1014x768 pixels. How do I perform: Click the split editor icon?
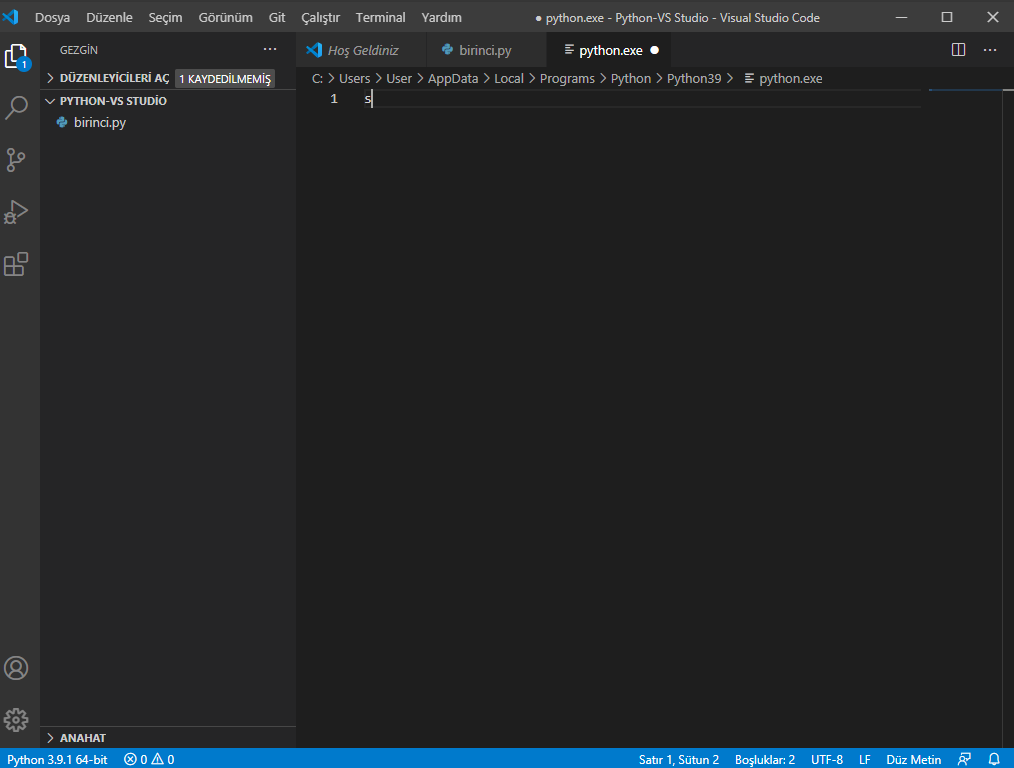958,50
